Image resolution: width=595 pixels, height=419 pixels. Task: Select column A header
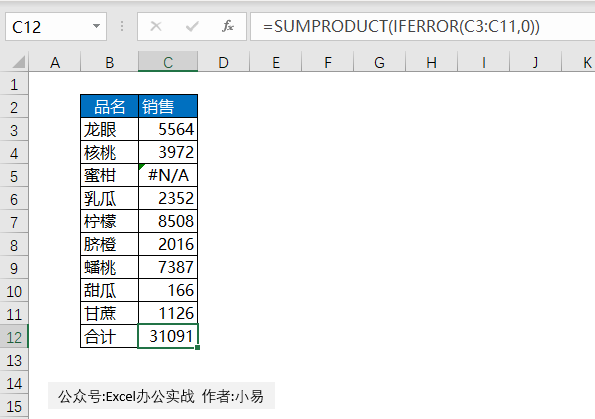pyautogui.click(x=55, y=62)
